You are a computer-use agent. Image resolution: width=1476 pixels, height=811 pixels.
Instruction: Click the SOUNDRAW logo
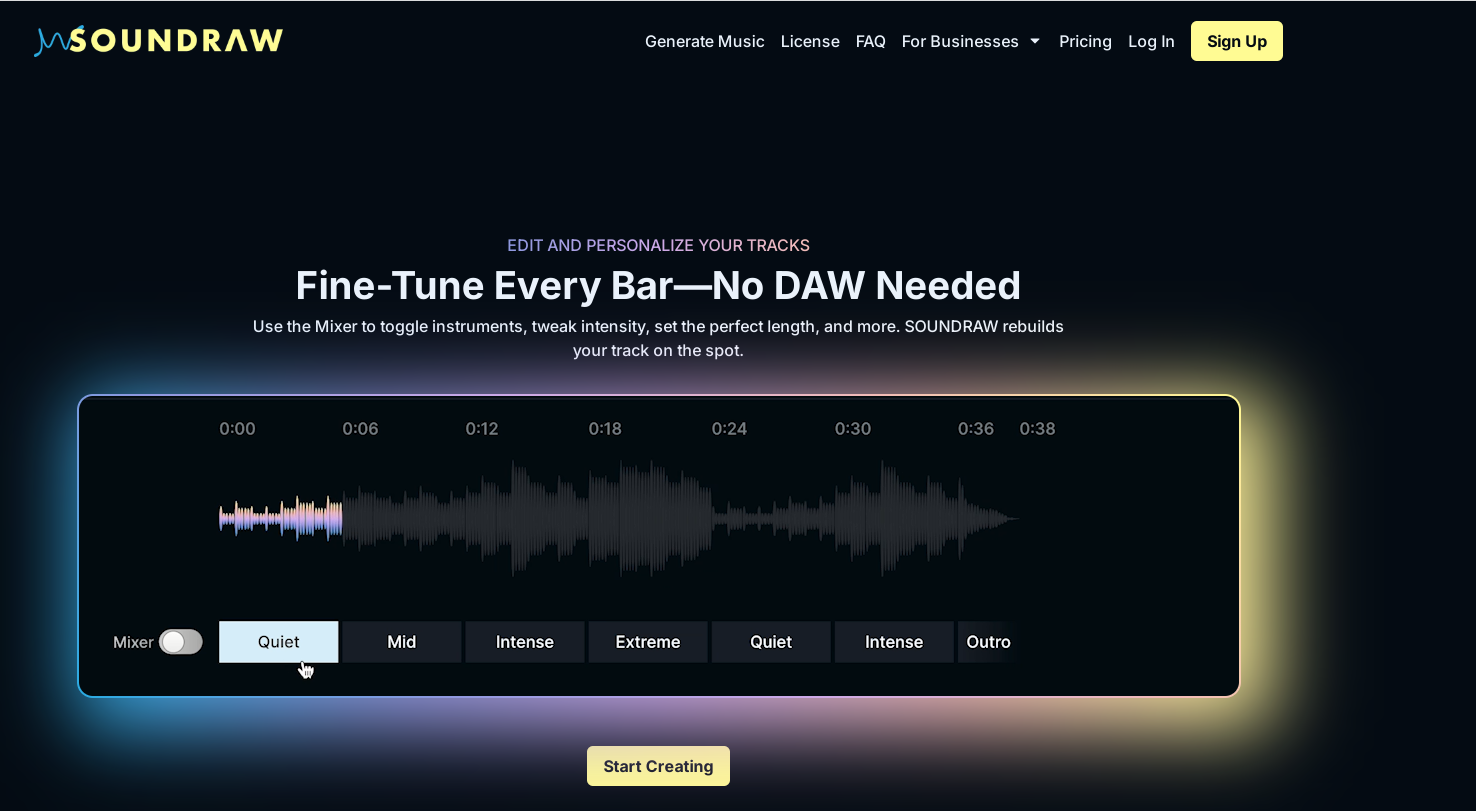coord(159,41)
